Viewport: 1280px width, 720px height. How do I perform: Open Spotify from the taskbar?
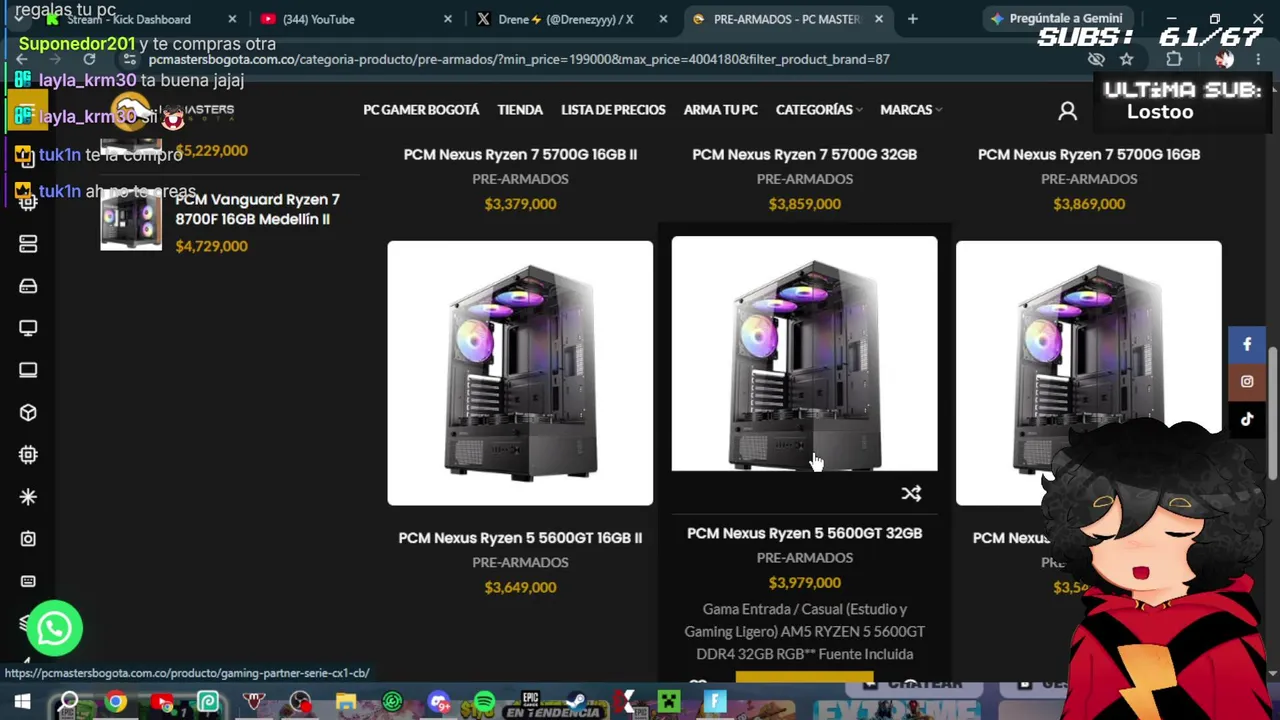tap(484, 702)
